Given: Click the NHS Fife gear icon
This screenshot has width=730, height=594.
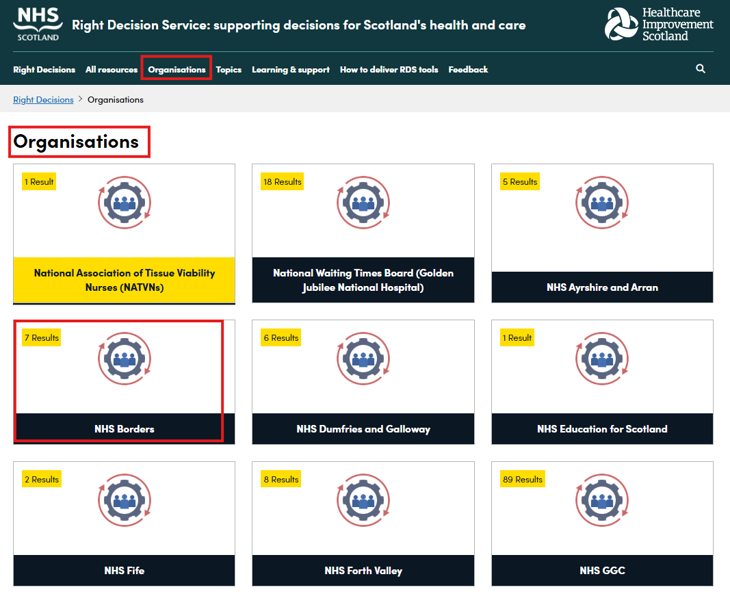Looking at the screenshot, I should tap(124, 500).
